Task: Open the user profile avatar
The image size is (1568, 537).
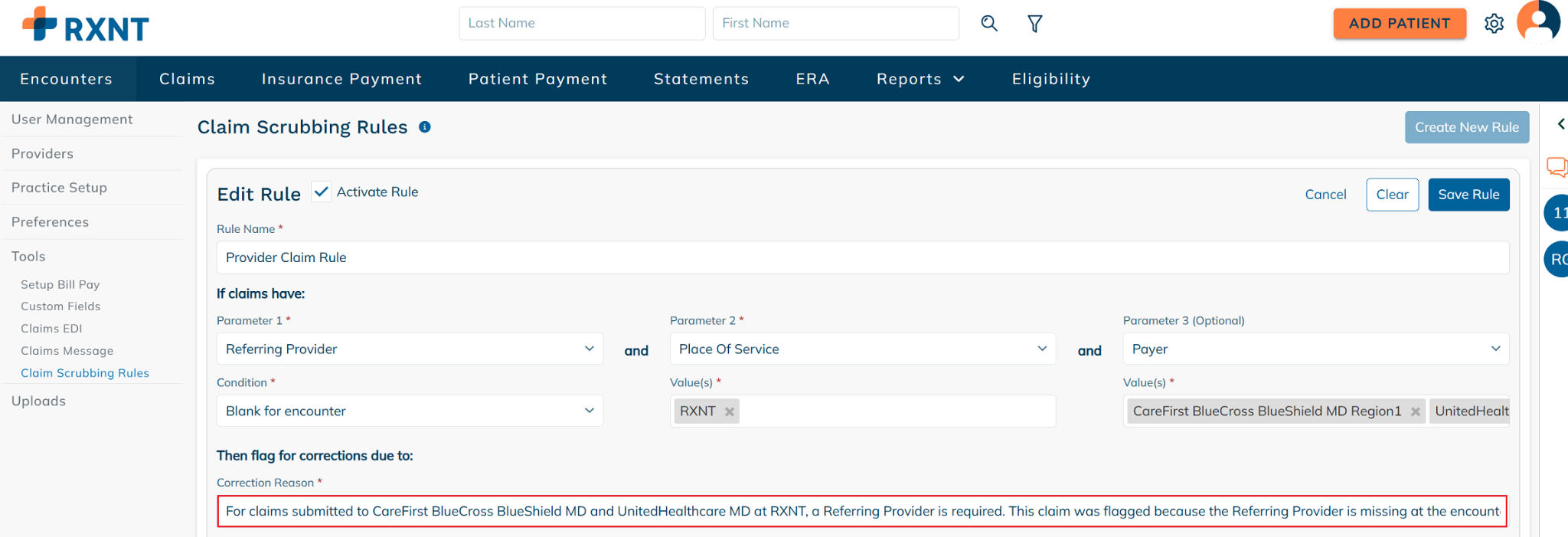Action: (1538, 21)
